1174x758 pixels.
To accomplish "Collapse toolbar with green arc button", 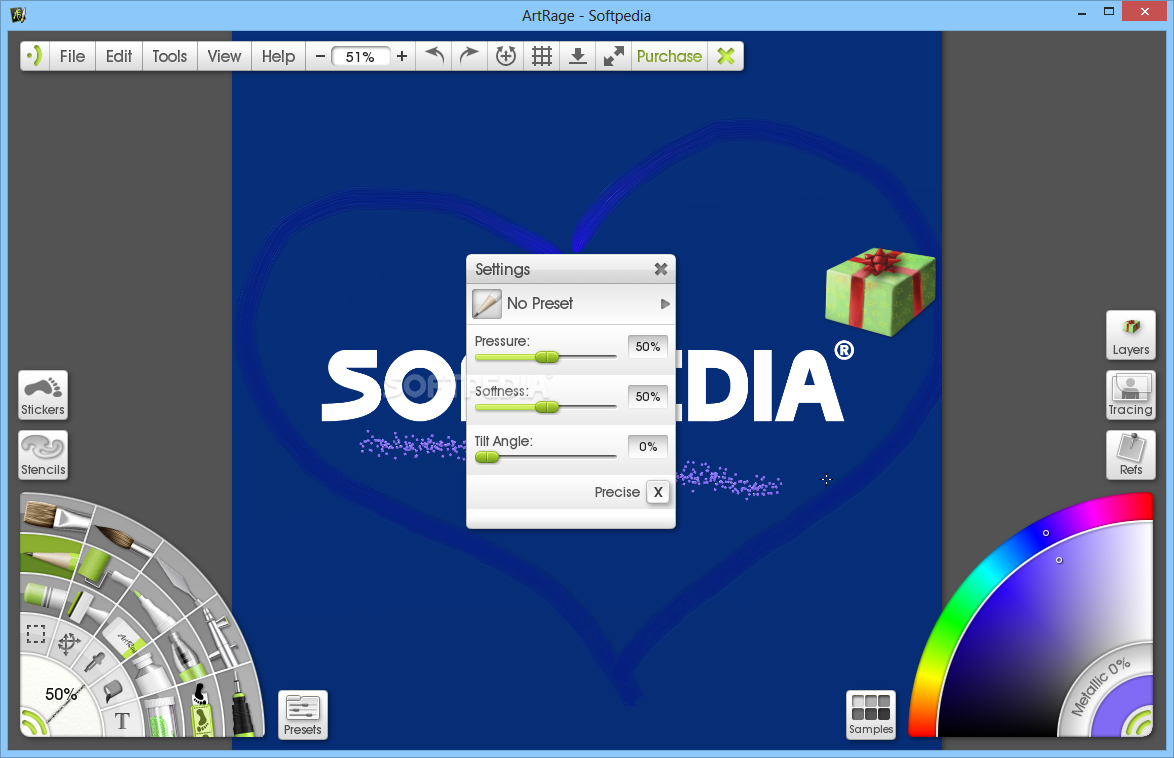I will (x=34, y=56).
